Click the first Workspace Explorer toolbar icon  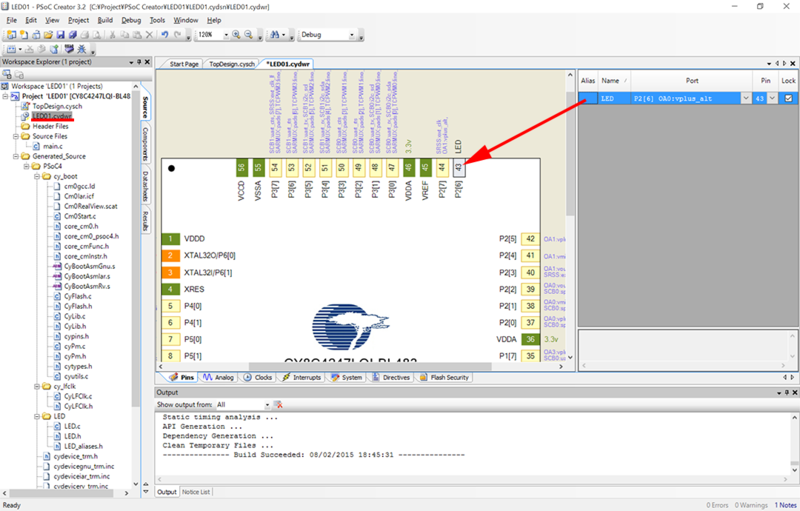7,74
